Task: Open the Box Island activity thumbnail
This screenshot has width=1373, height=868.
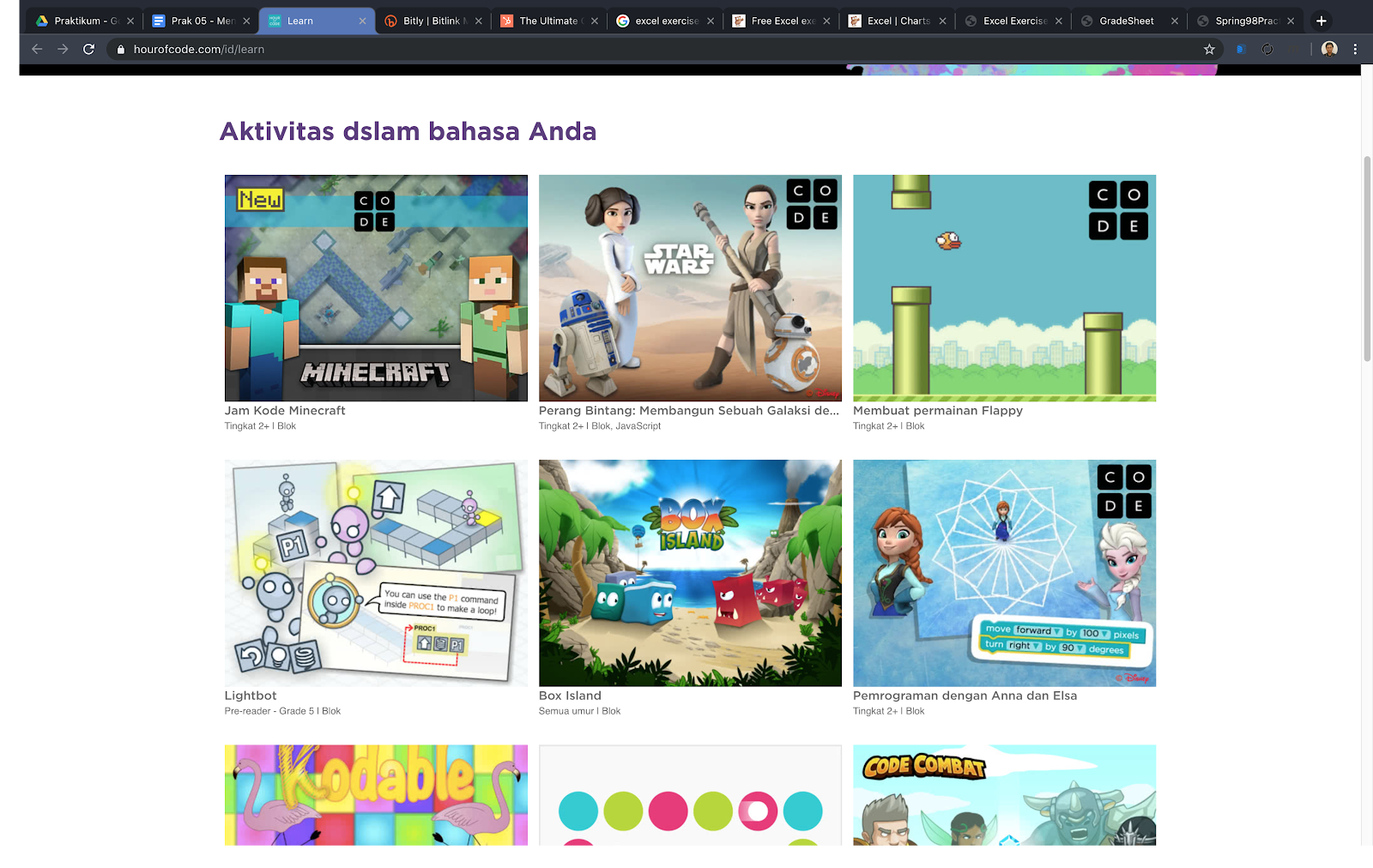Action: click(x=690, y=573)
